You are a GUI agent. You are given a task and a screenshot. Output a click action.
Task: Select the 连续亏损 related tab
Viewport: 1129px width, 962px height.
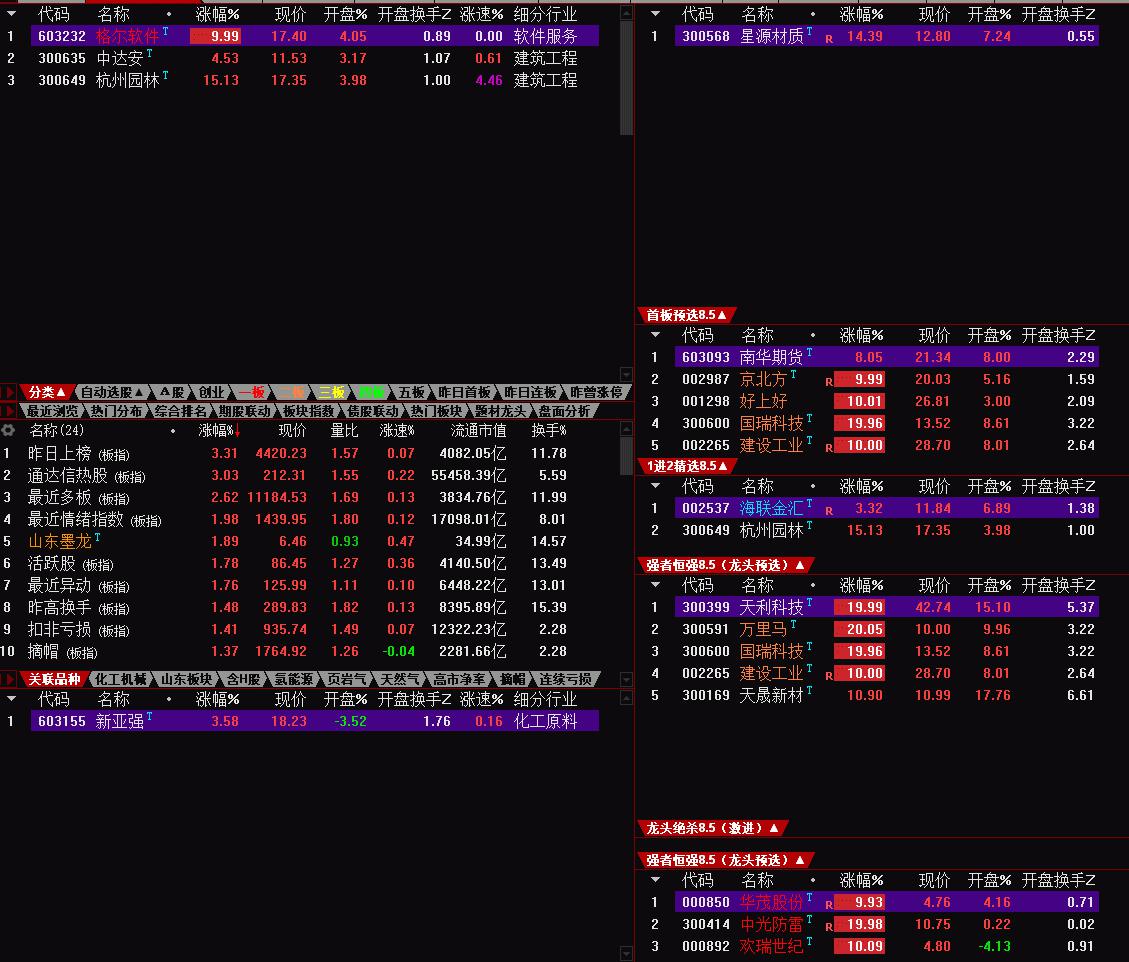tap(565, 679)
